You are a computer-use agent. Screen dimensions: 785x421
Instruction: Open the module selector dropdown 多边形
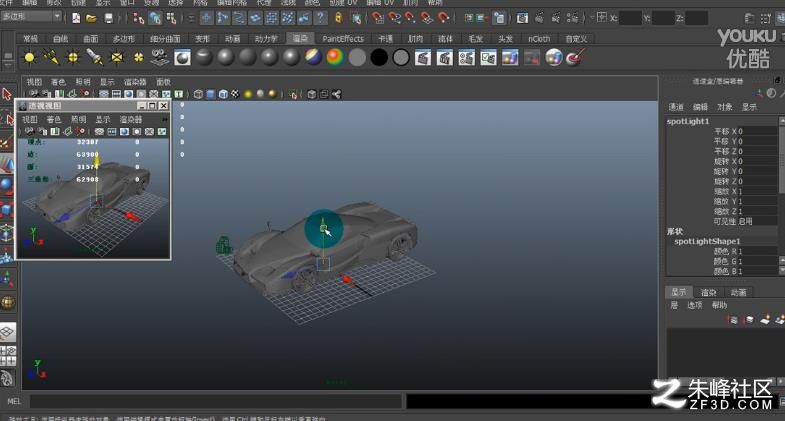point(31,17)
